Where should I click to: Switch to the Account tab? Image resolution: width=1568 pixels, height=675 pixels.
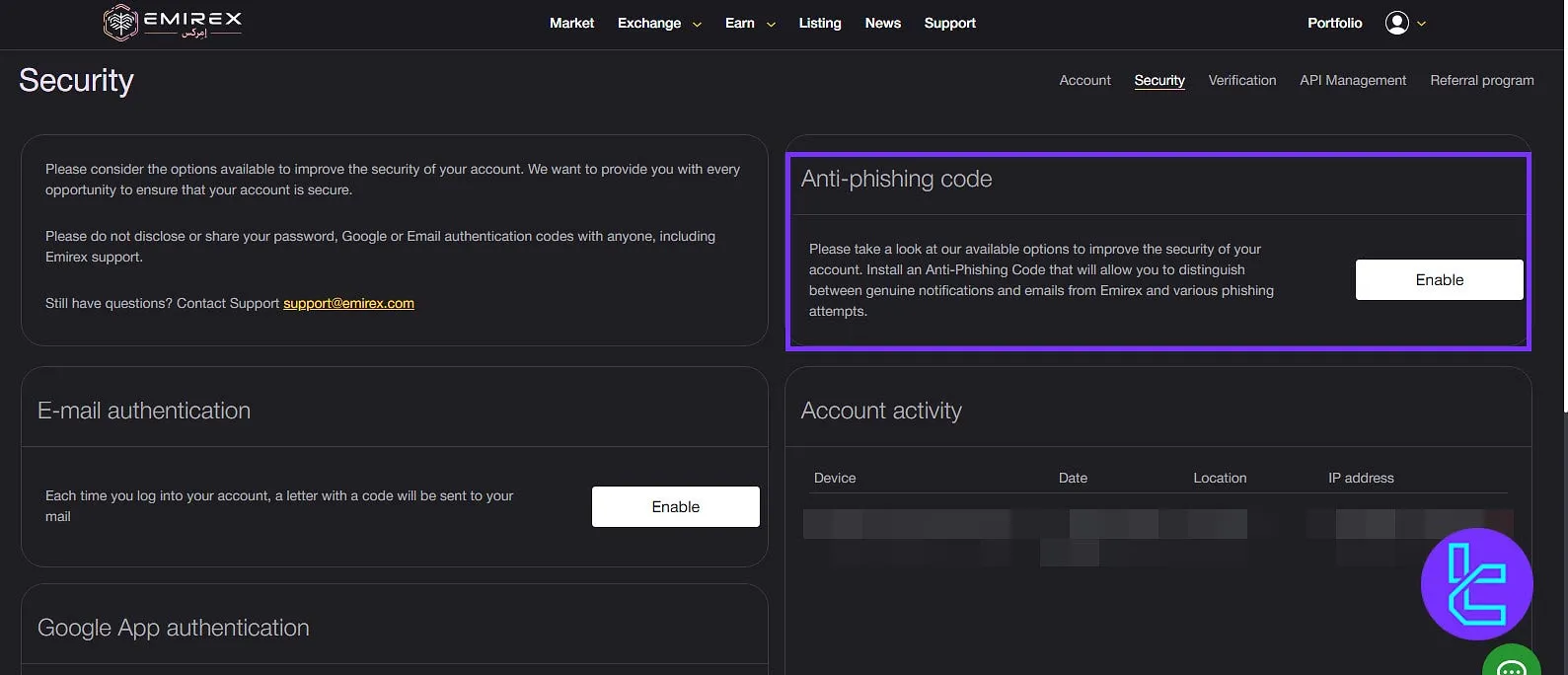pos(1084,80)
